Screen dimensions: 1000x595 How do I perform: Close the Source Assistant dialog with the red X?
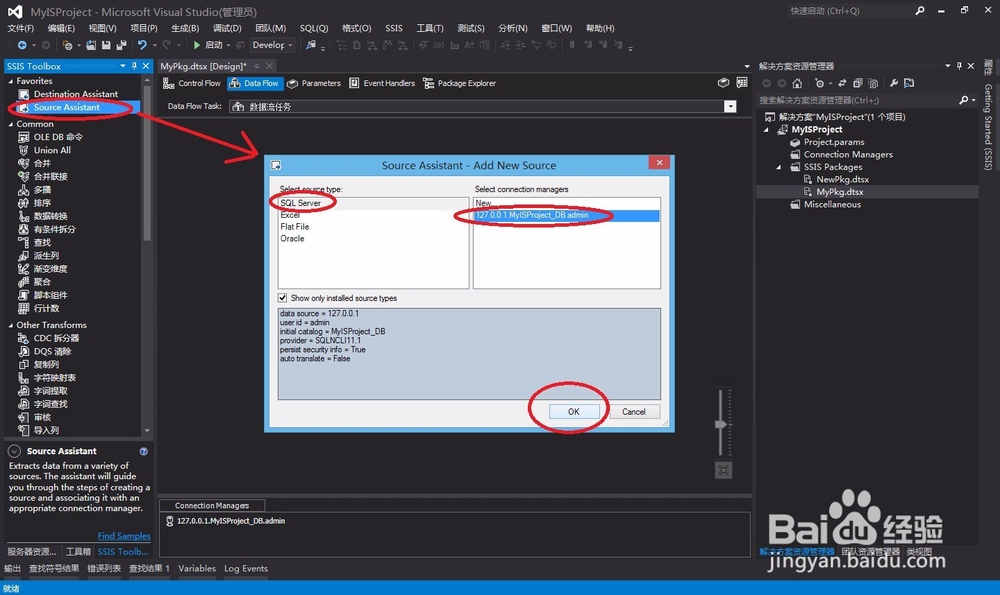(x=659, y=163)
